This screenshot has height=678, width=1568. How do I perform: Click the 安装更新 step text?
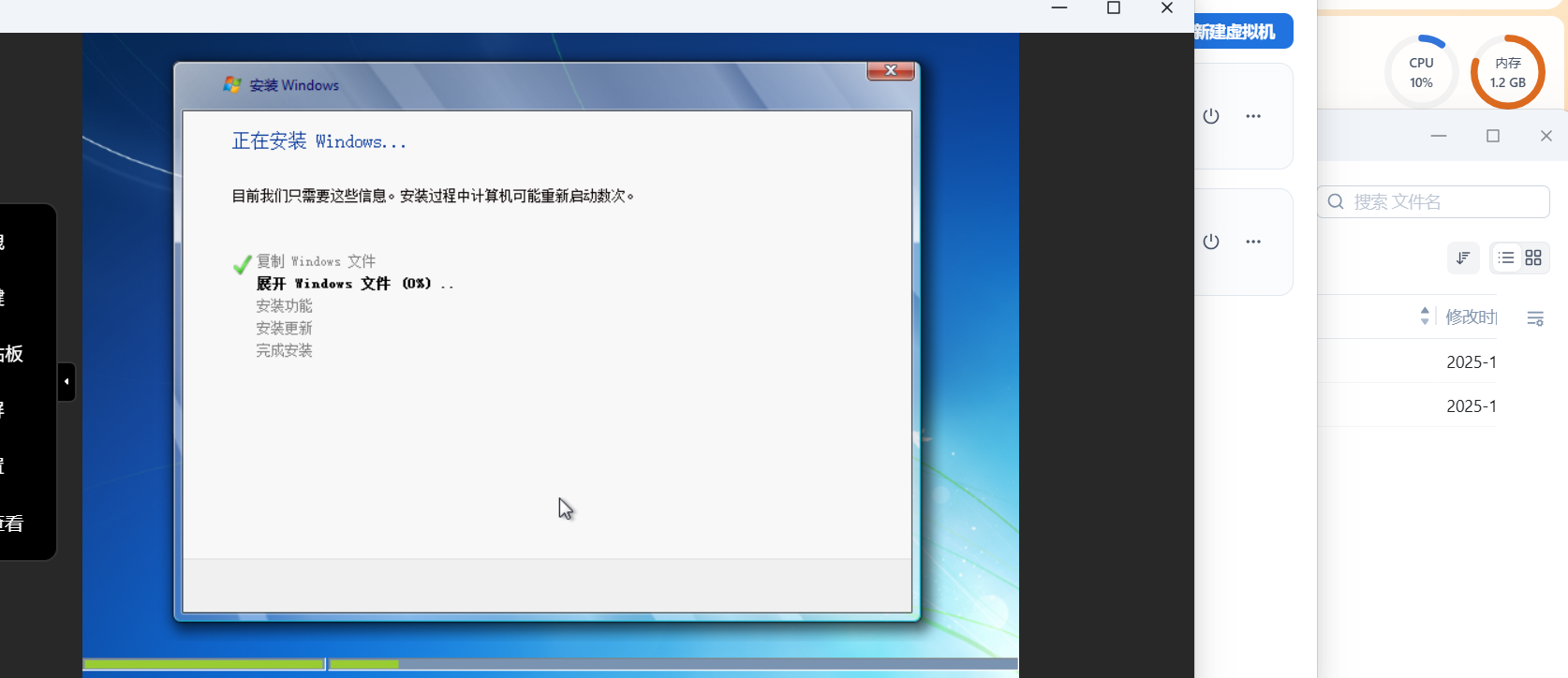tap(285, 329)
